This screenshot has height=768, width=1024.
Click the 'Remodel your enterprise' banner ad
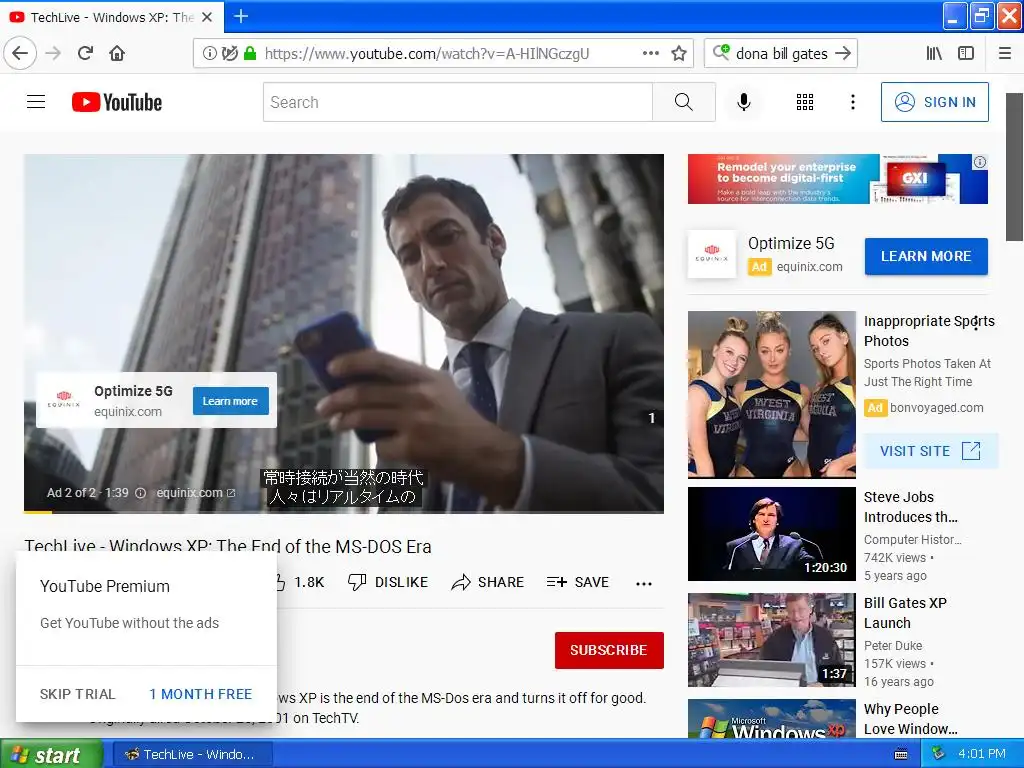pos(838,179)
